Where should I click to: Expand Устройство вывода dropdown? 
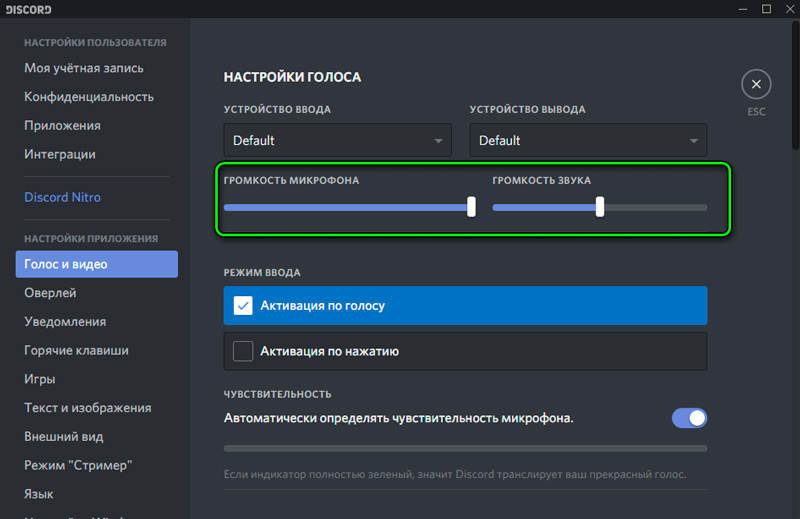pos(588,140)
